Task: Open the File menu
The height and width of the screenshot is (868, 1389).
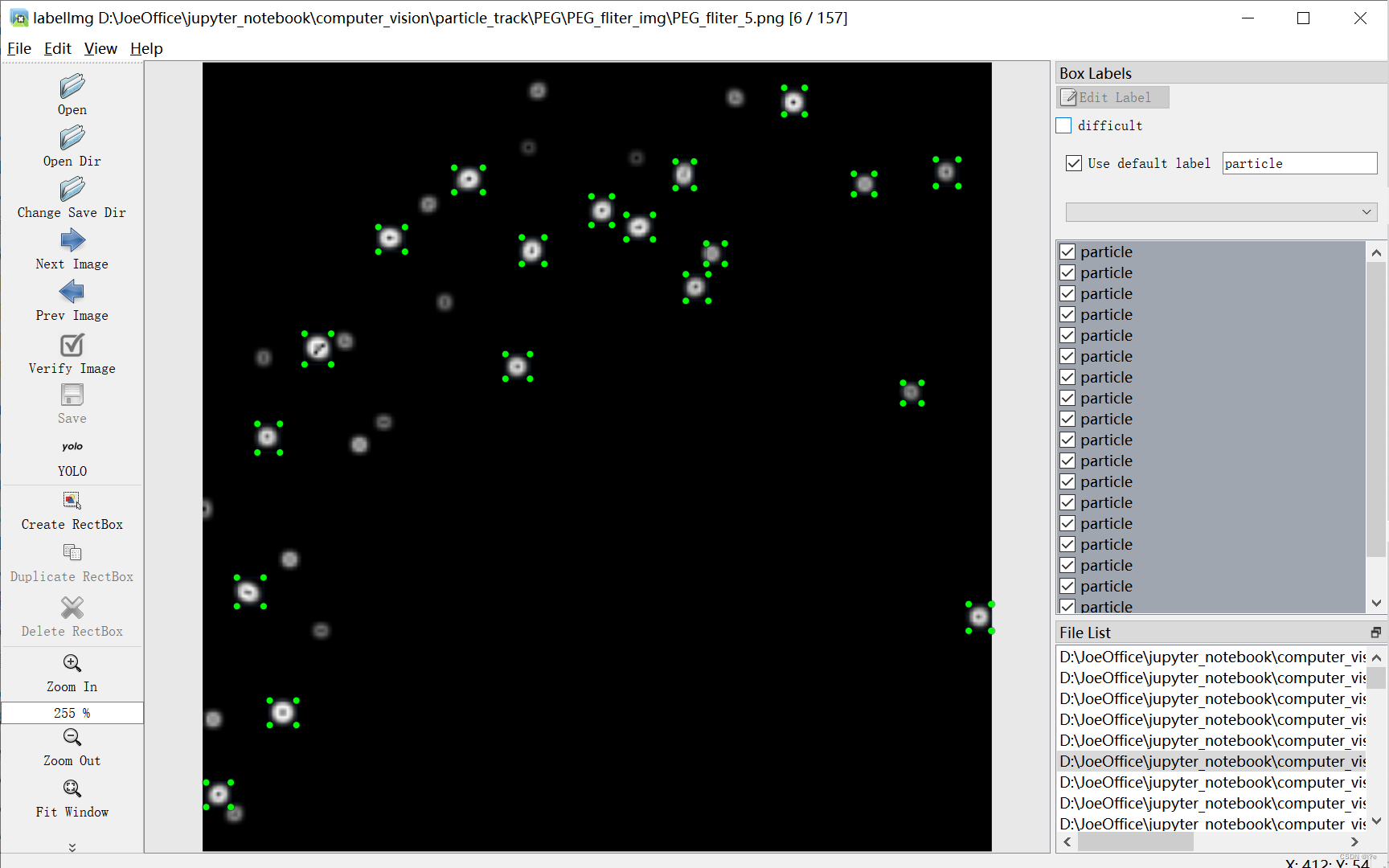Action: 18,48
